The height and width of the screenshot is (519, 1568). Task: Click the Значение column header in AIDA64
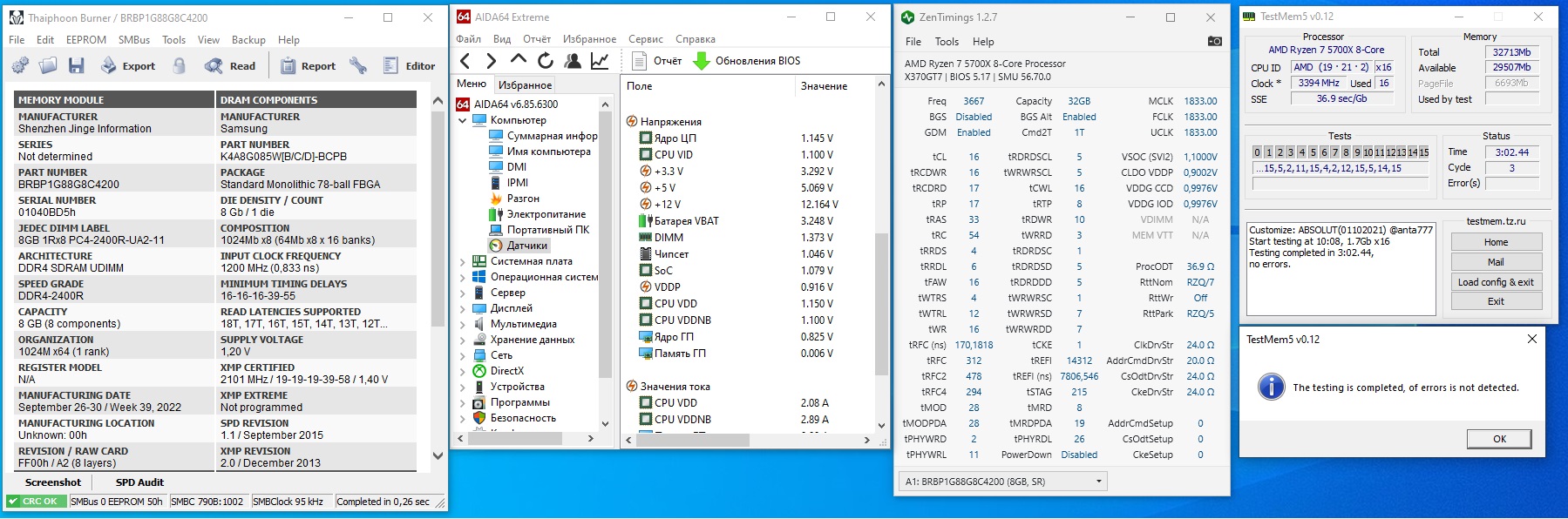(x=834, y=86)
